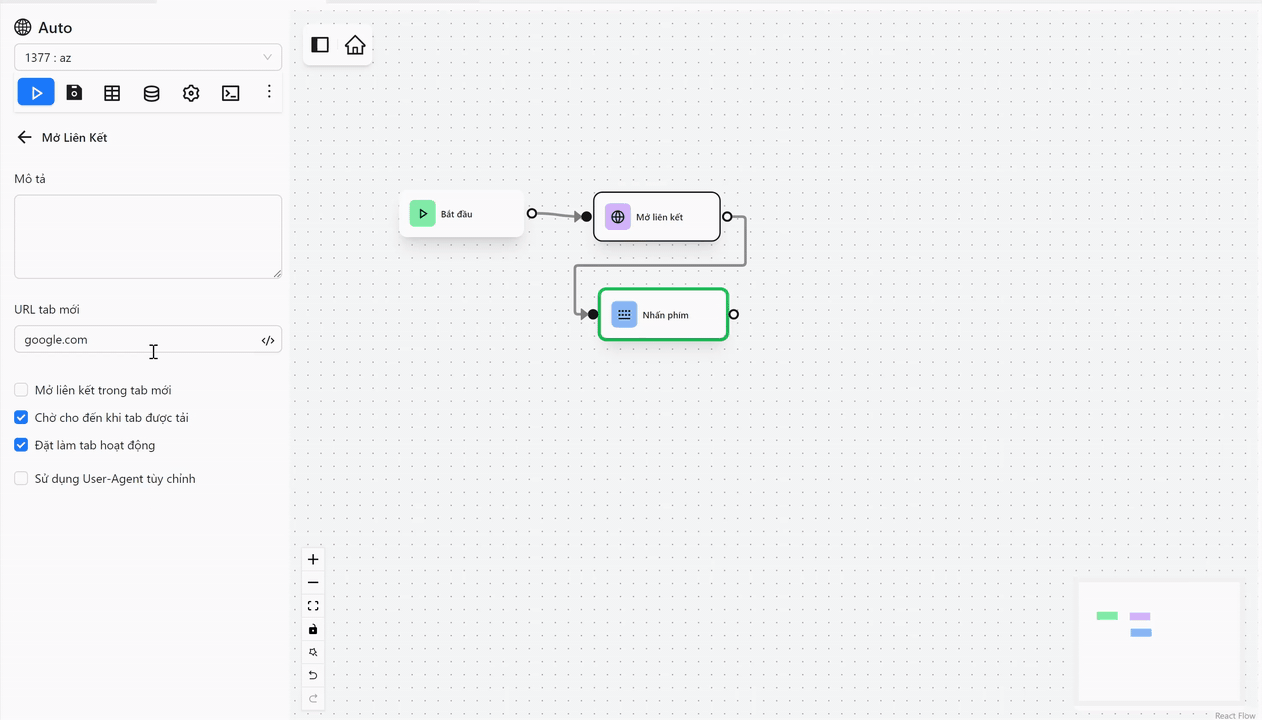This screenshot has width=1262, height=720.
Task: Zoom in on the canvas
Action: 312,559
